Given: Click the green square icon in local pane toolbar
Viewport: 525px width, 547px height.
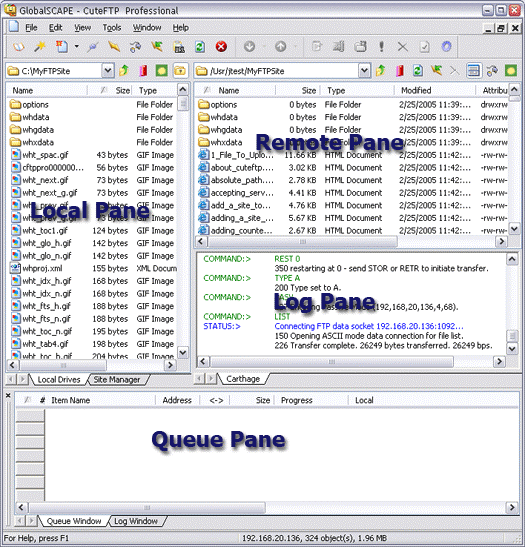Looking at the screenshot, I should click(x=162, y=71).
